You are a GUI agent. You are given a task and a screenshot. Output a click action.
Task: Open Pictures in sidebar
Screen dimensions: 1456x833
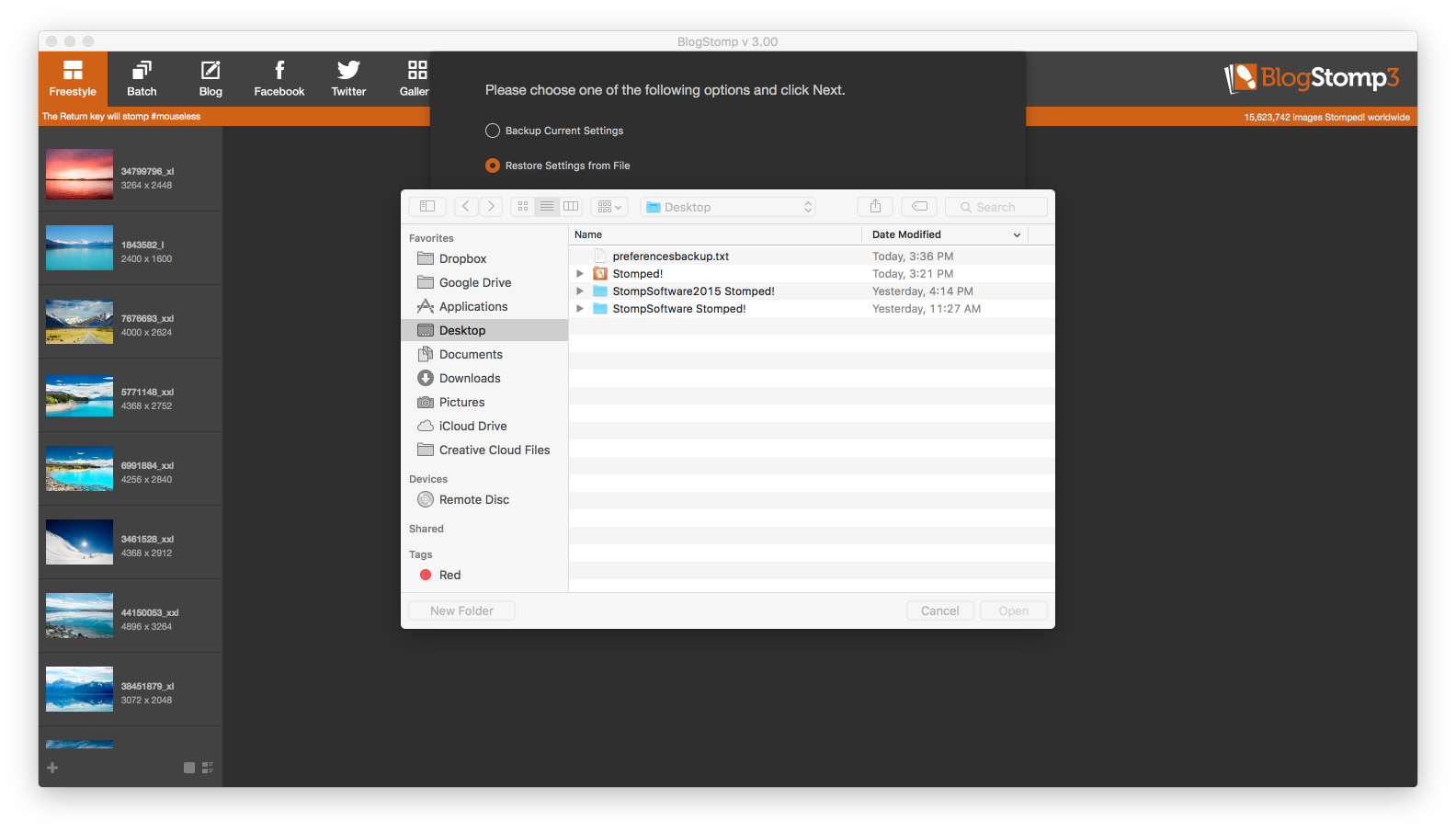click(484, 402)
